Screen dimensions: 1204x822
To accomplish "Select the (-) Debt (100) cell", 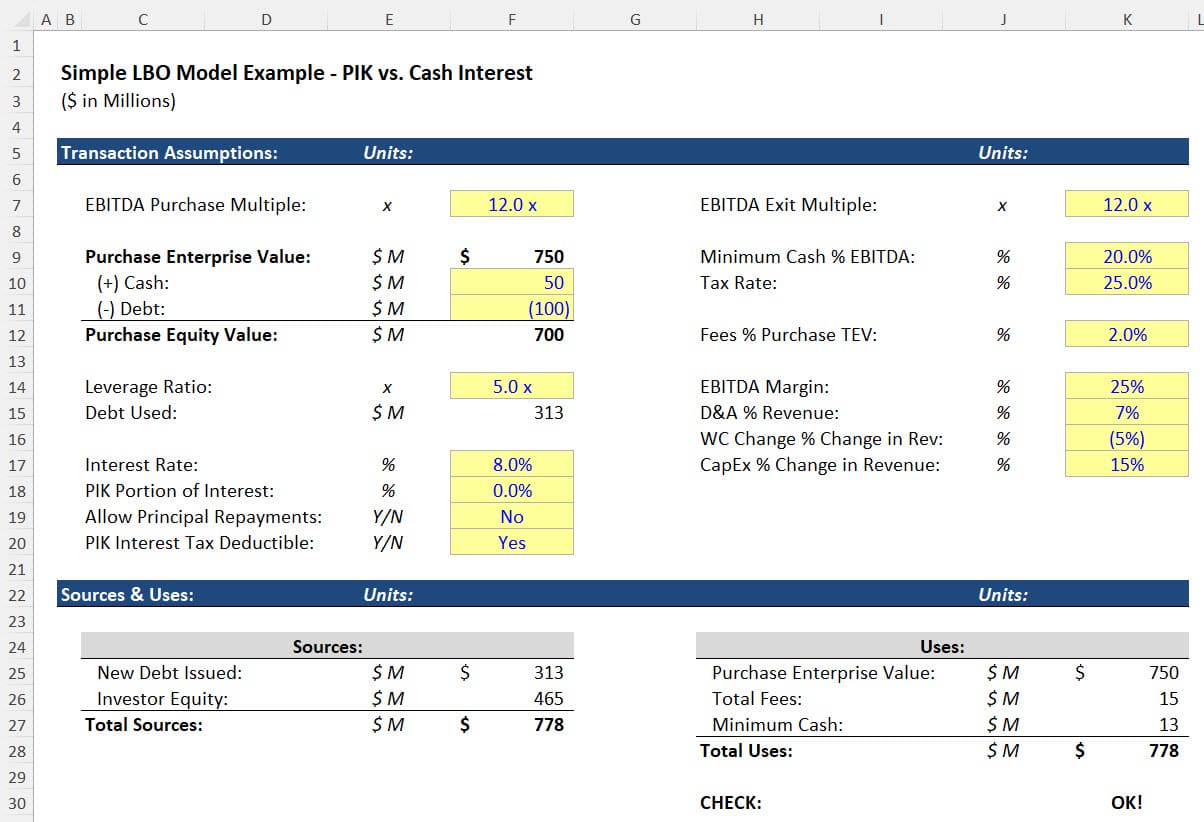I will point(512,308).
